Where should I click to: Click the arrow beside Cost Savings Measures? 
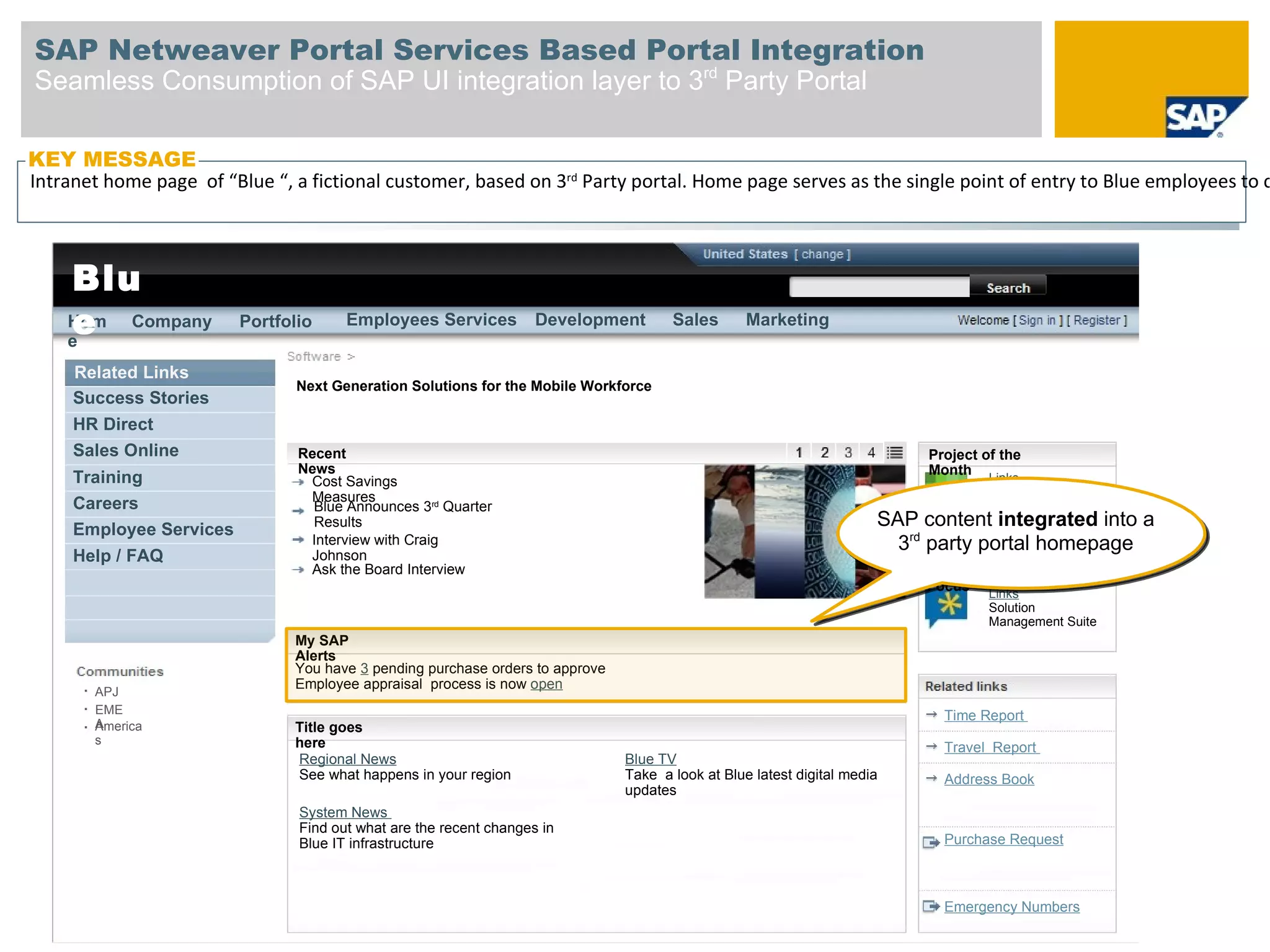pyautogui.click(x=298, y=482)
